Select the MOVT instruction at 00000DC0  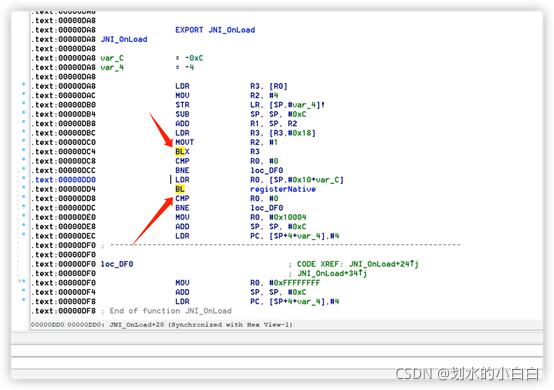184,142
